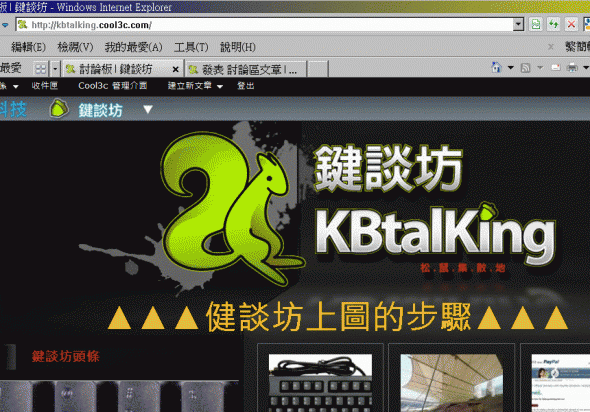590x412 pixels.
Task: Expand the Print dropdown arrow
Action: pos(586,68)
